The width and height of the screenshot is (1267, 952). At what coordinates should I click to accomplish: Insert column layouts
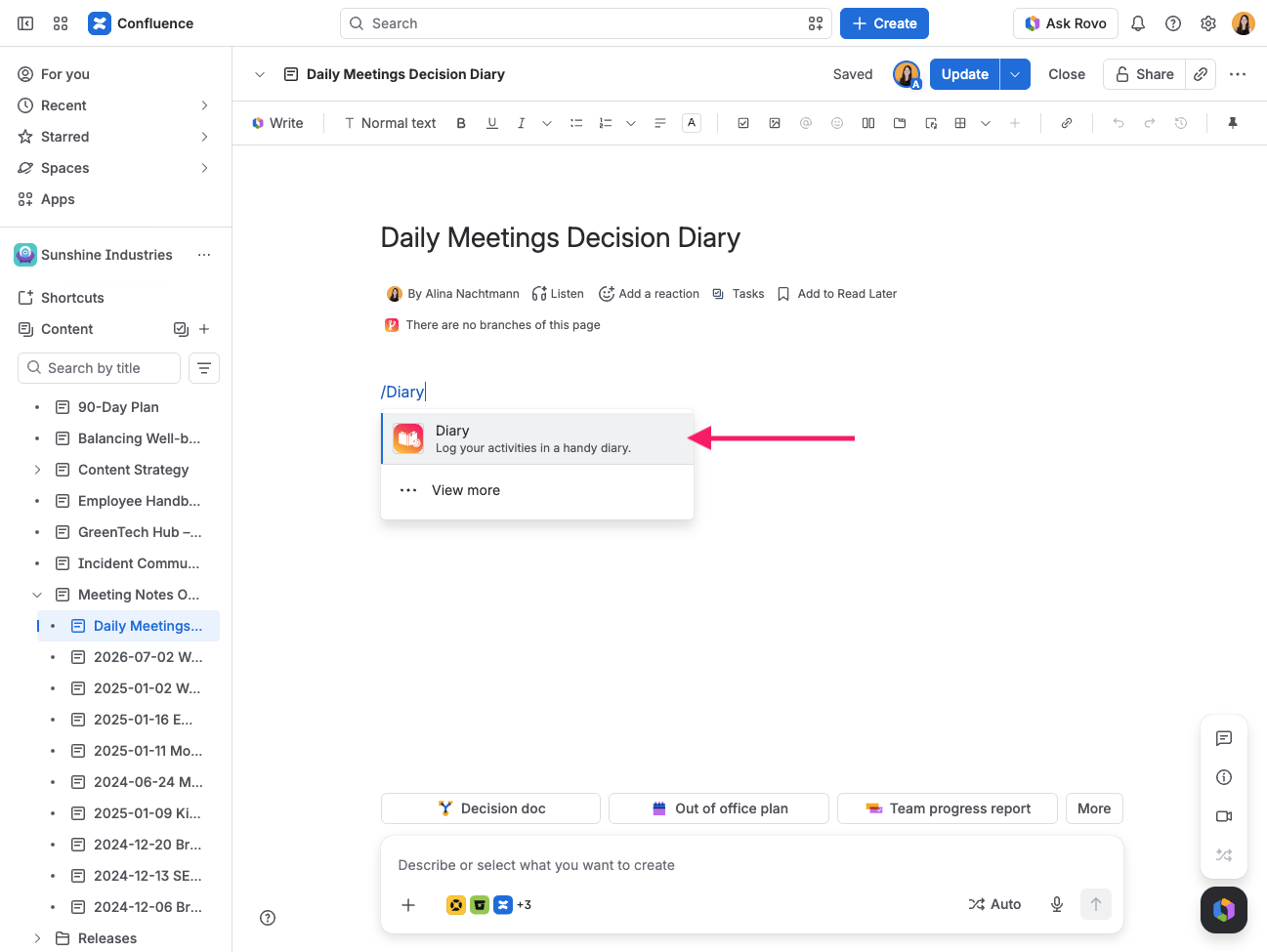[x=868, y=123]
